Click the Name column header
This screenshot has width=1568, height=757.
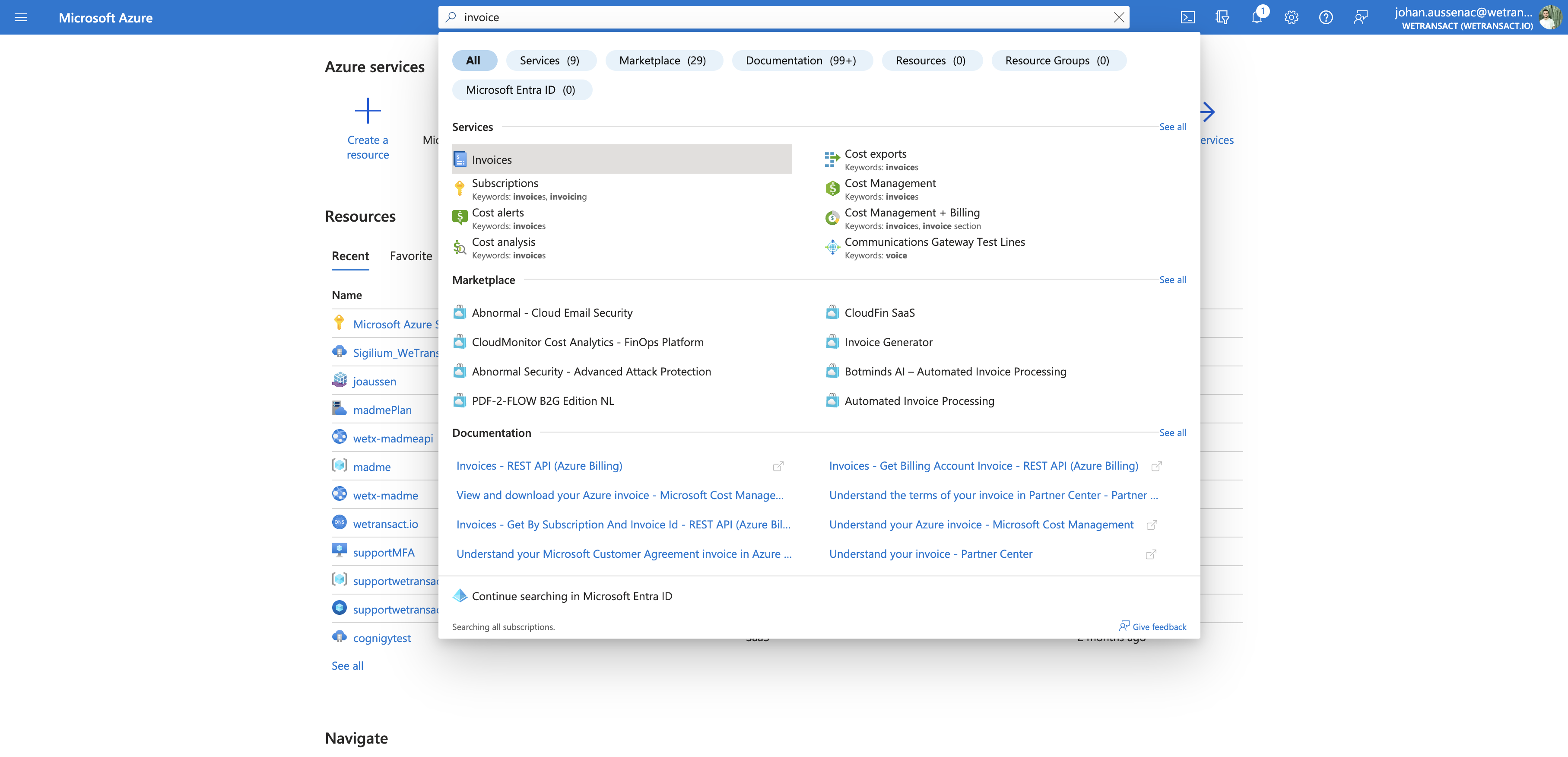tap(346, 295)
